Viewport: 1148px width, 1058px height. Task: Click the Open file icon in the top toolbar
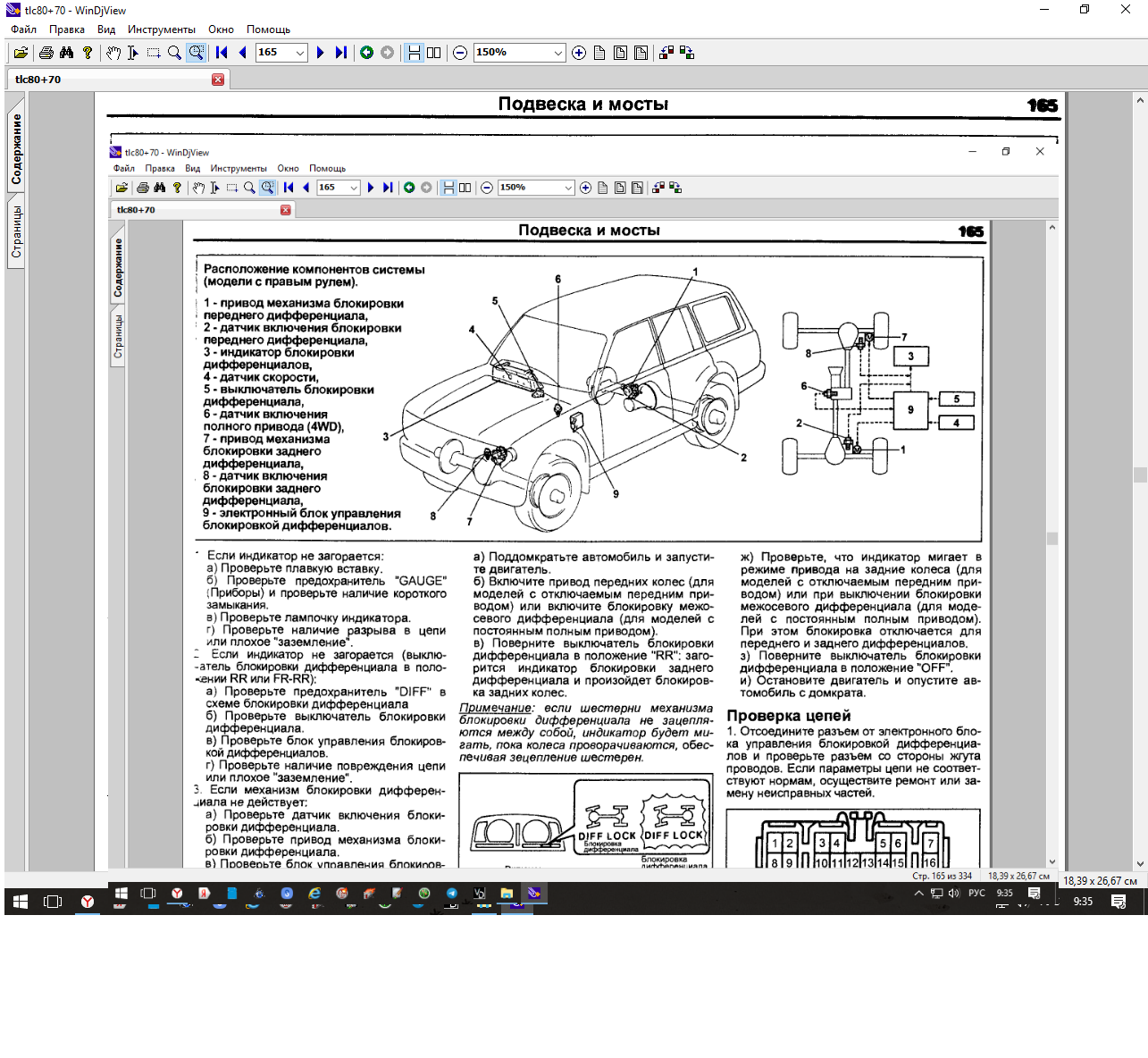pyautogui.click(x=21, y=53)
